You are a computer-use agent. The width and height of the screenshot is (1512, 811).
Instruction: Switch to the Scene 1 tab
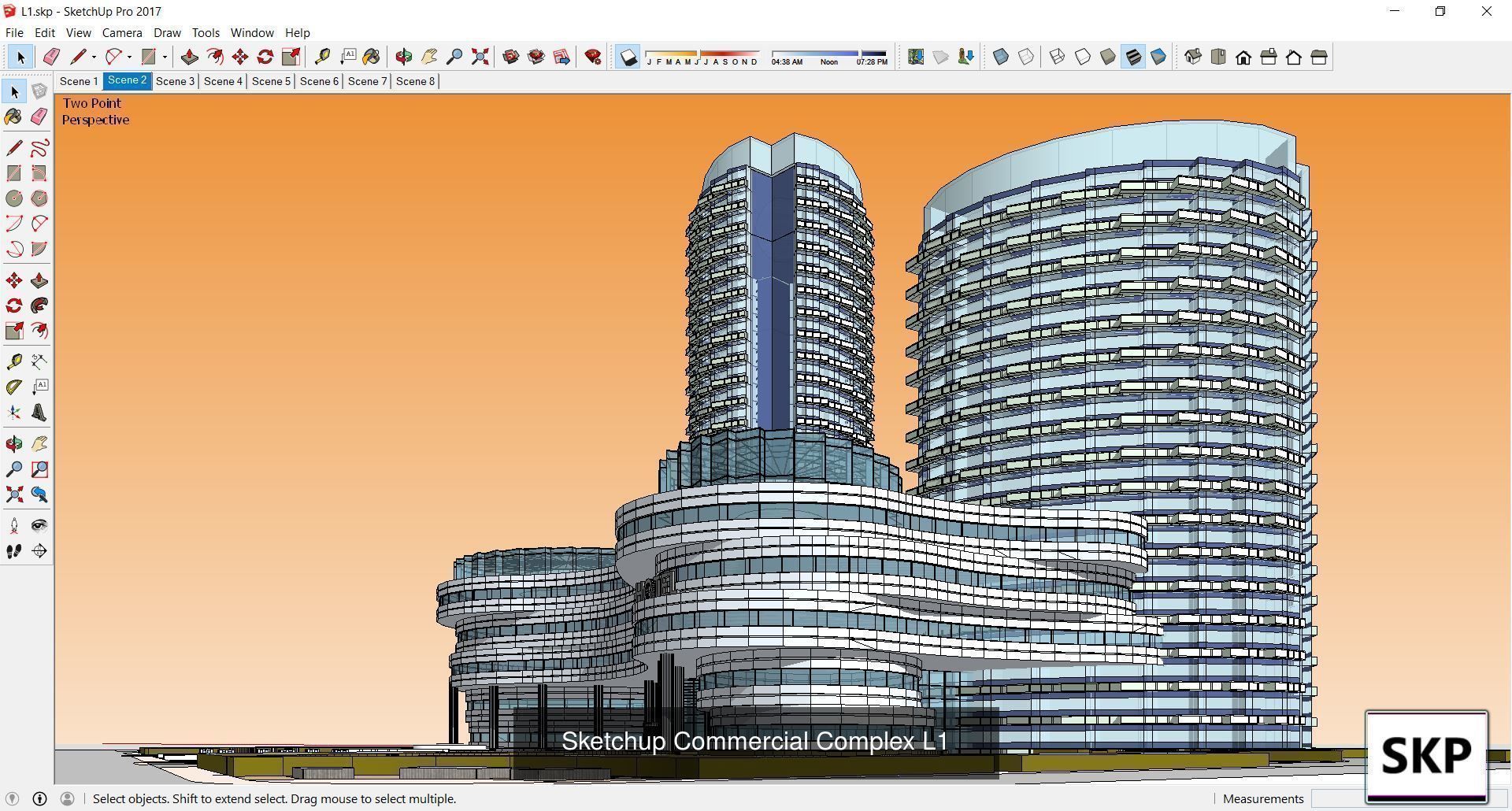pyautogui.click(x=79, y=81)
